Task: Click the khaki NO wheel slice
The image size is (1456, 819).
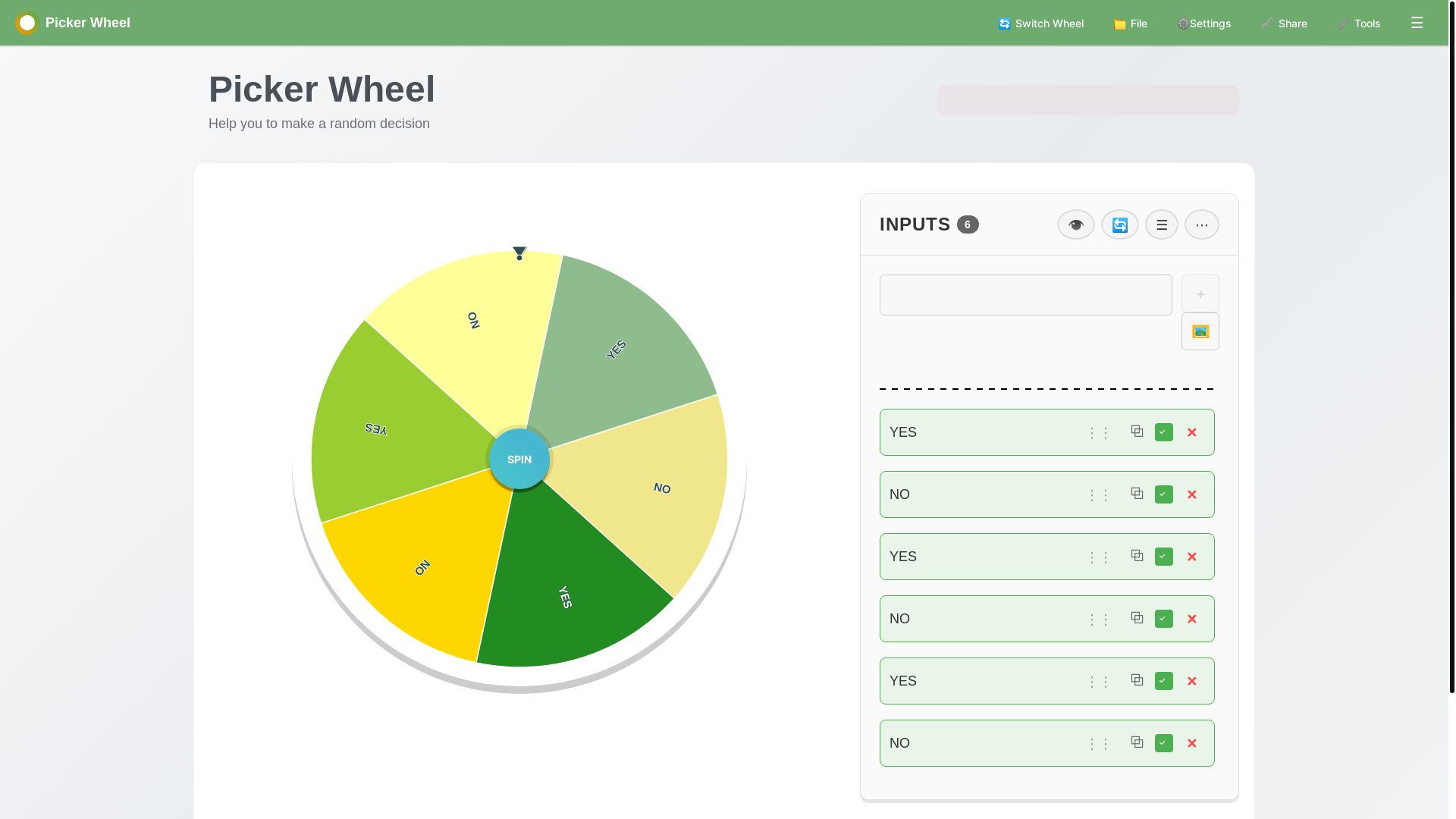Action: tap(662, 488)
